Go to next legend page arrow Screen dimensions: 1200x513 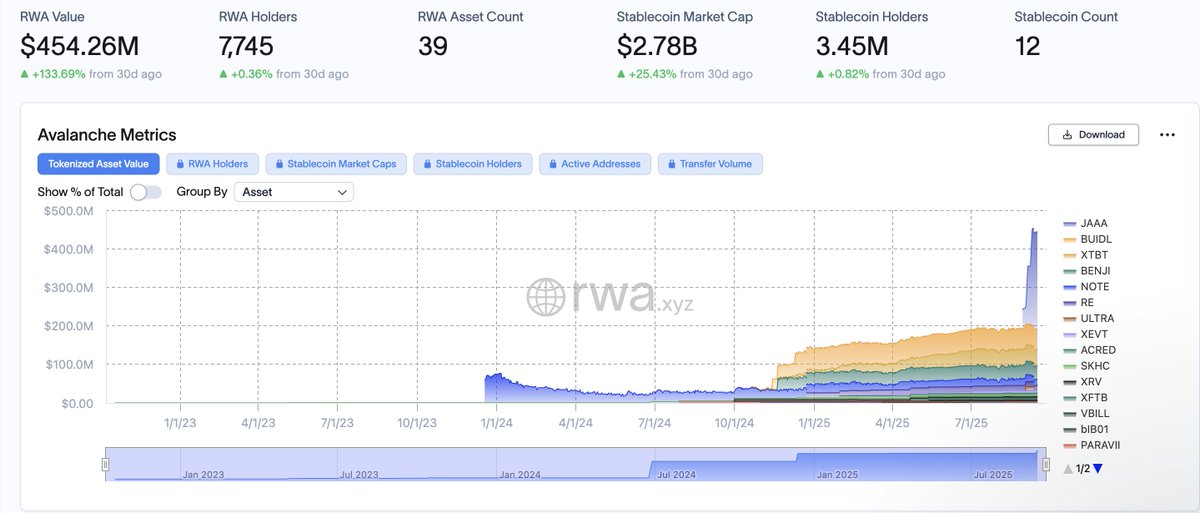point(1098,468)
